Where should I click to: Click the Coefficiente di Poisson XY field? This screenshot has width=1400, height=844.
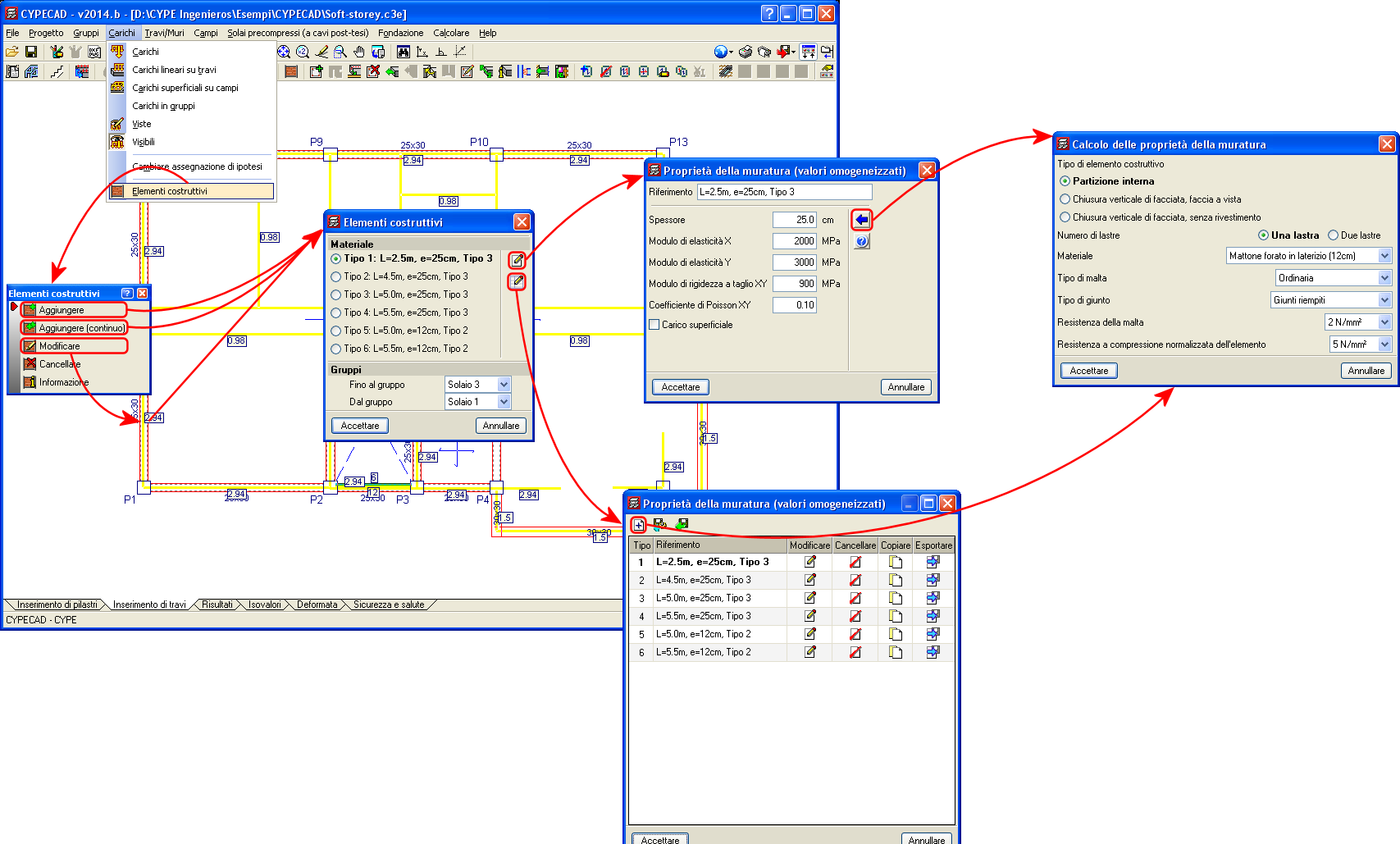[x=794, y=305]
